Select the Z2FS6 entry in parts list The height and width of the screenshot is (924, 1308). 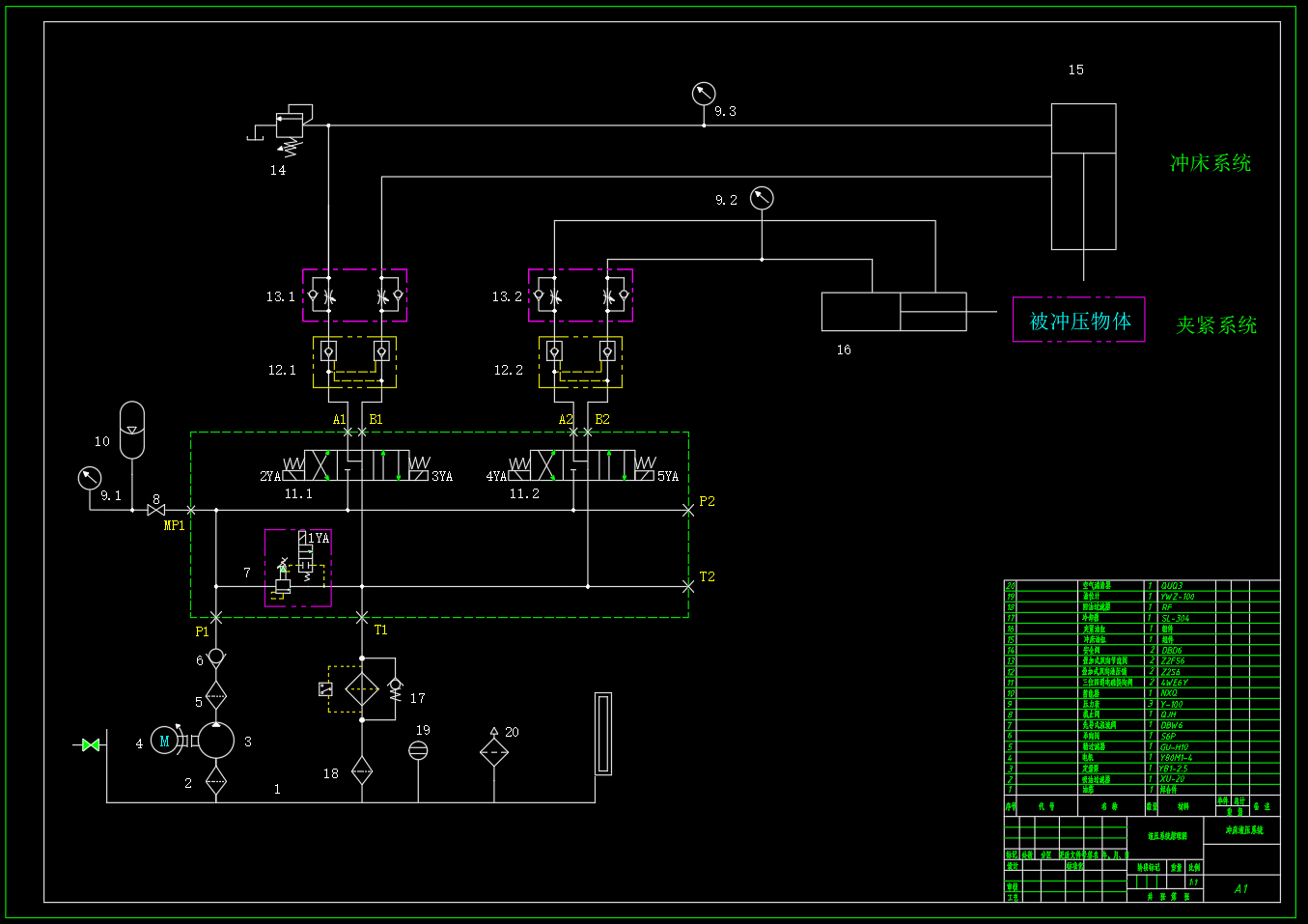(1172, 661)
